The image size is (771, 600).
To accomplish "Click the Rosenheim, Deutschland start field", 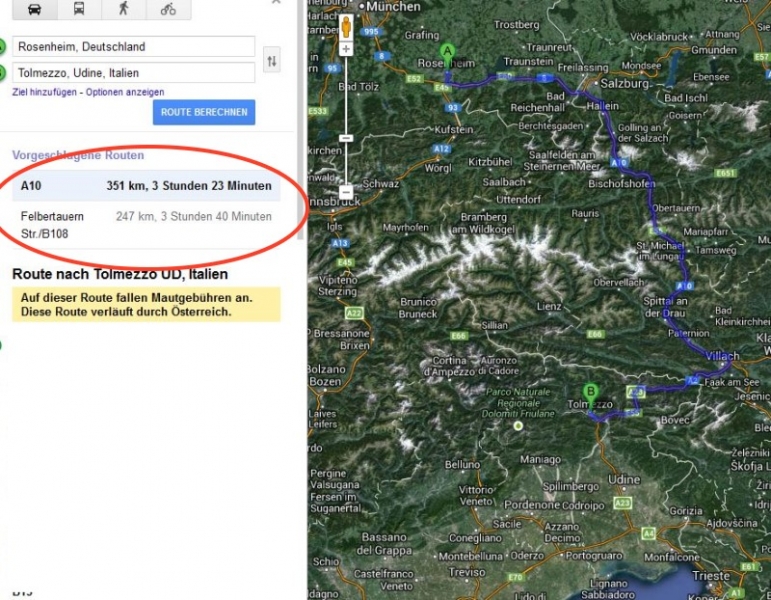I will pos(134,47).
